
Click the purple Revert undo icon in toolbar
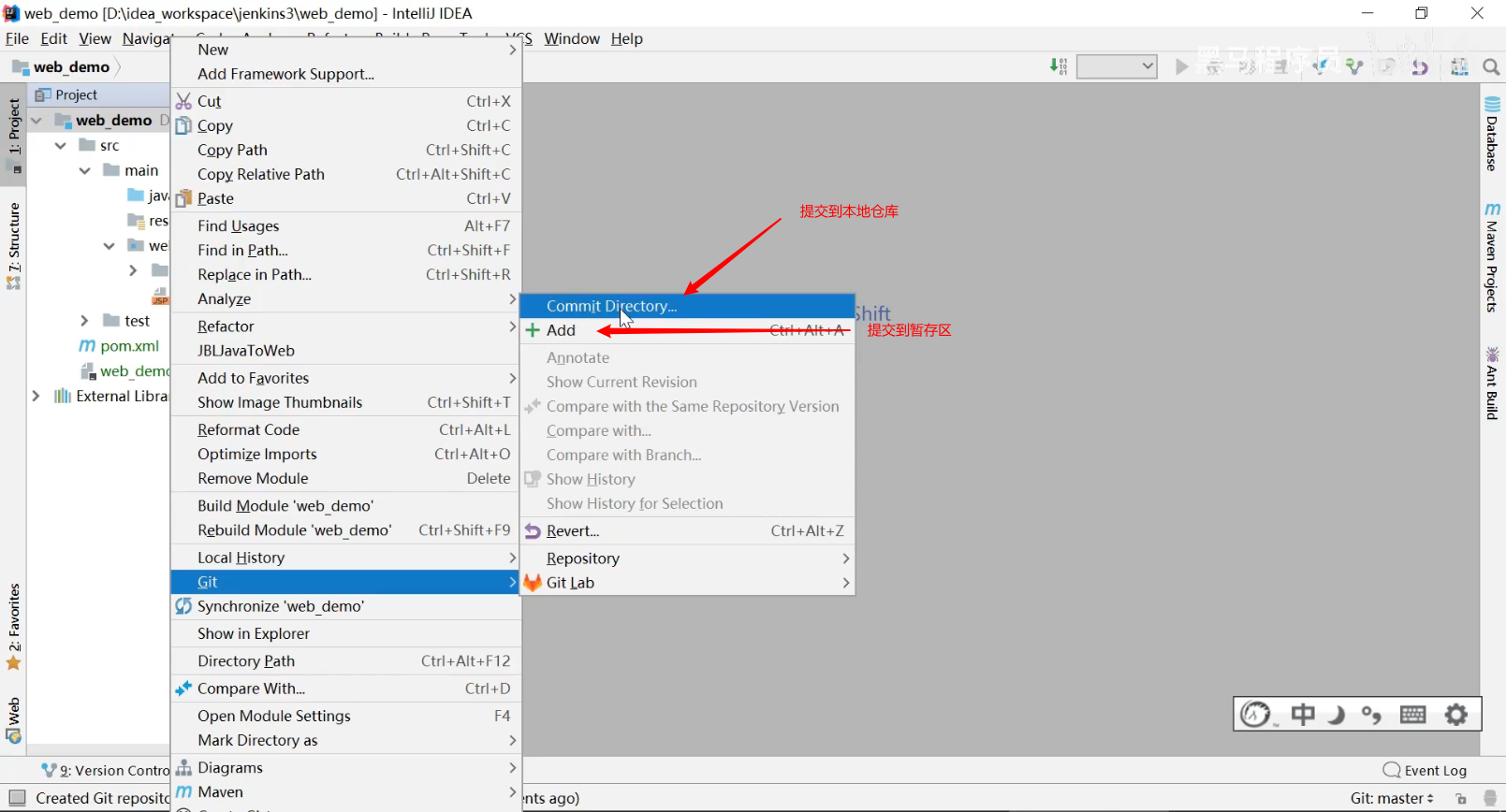pos(1420,66)
